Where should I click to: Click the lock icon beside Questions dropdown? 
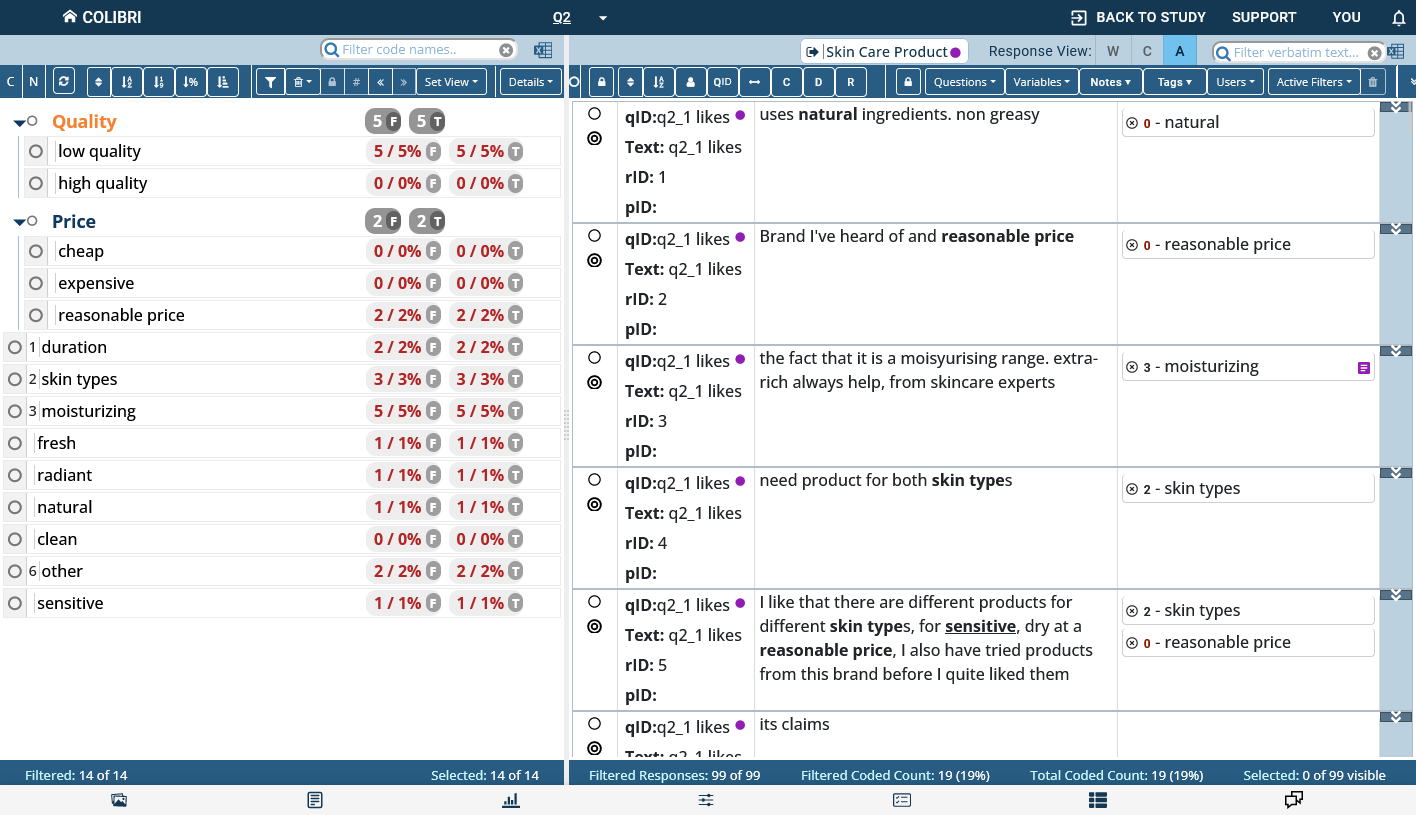[907, 81]
